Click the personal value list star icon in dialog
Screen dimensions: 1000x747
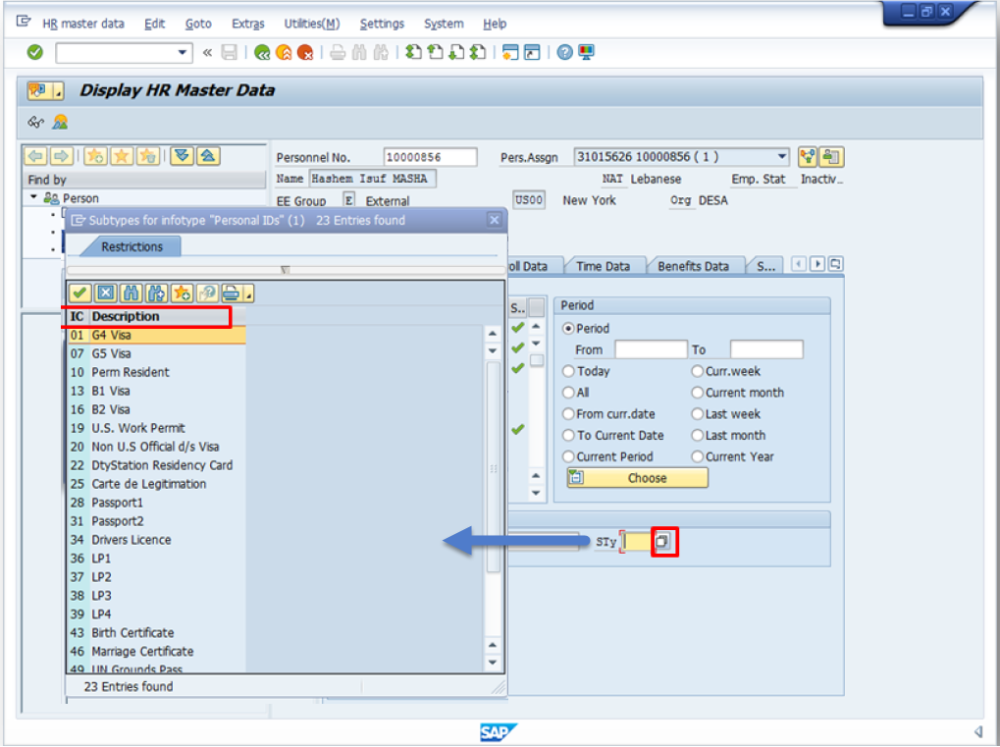[182, 293]
